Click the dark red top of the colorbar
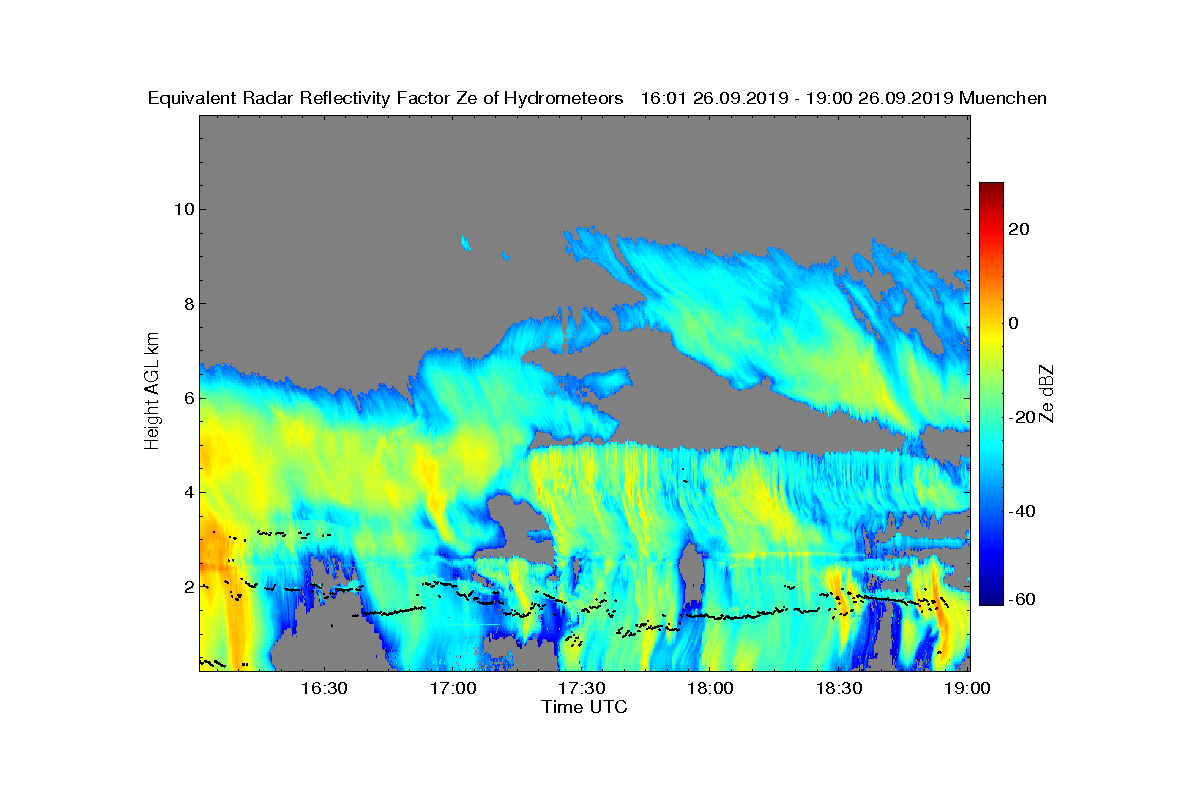Image resolution: width=1200 pixels, height=800 pixels. [x=991, y=190]
